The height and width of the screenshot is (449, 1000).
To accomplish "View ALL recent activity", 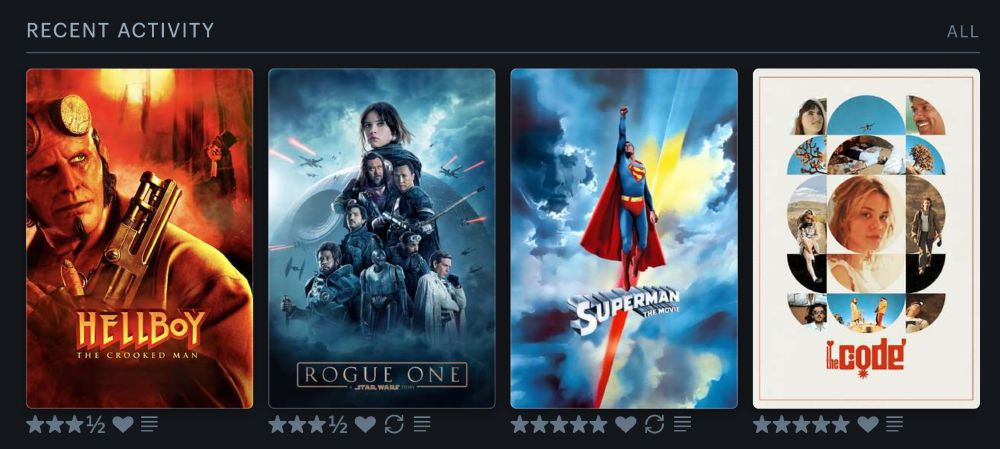I will tap(962, 31).
